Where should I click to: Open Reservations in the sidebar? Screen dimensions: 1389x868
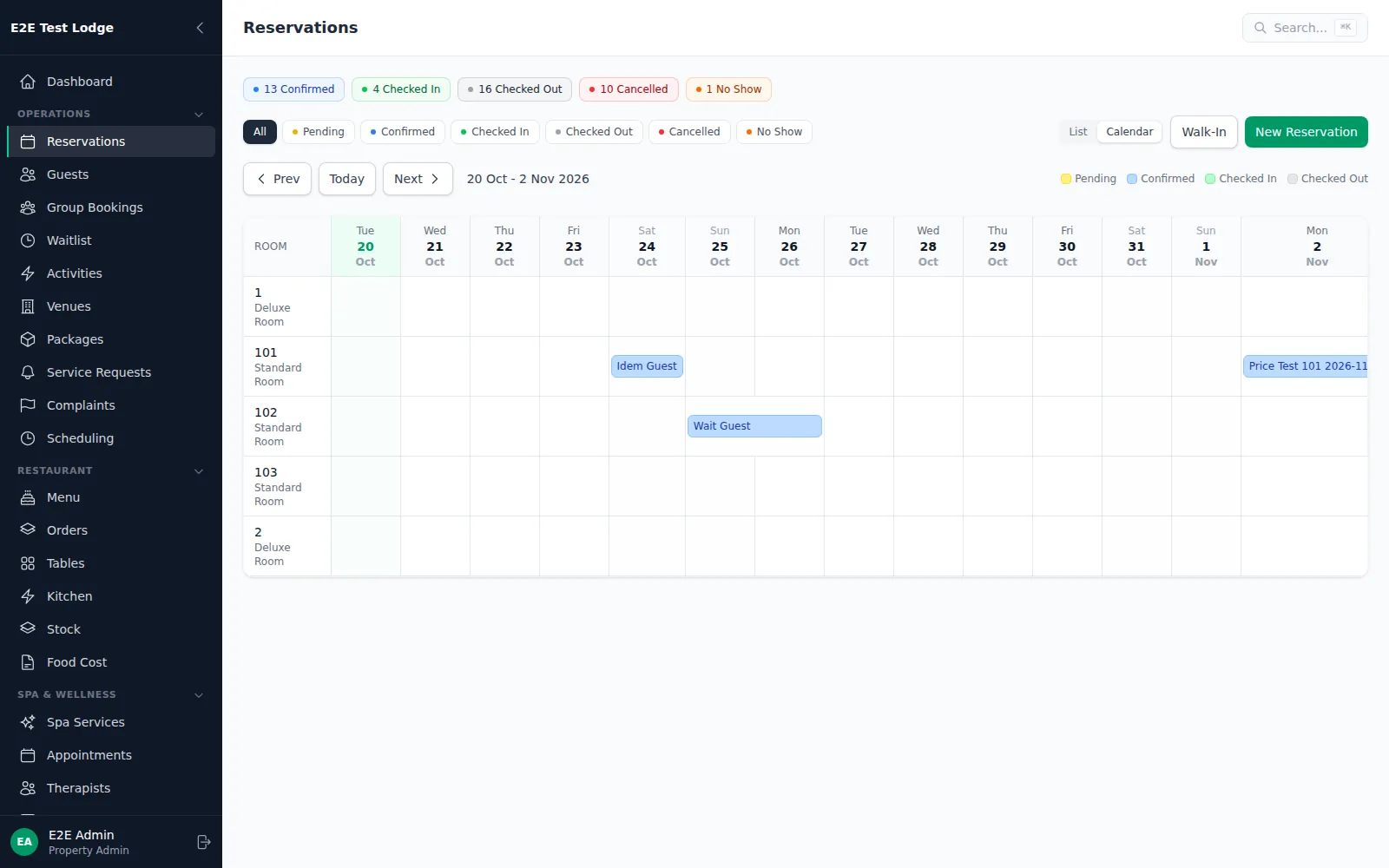(x=111, y=141)
